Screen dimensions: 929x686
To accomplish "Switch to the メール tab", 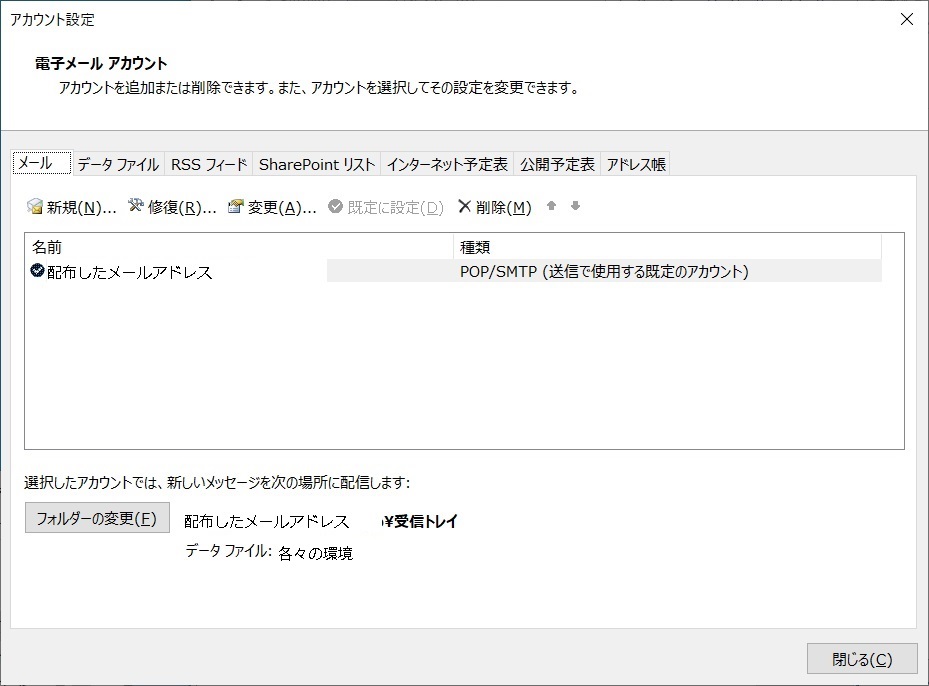I will pos(41,164).
